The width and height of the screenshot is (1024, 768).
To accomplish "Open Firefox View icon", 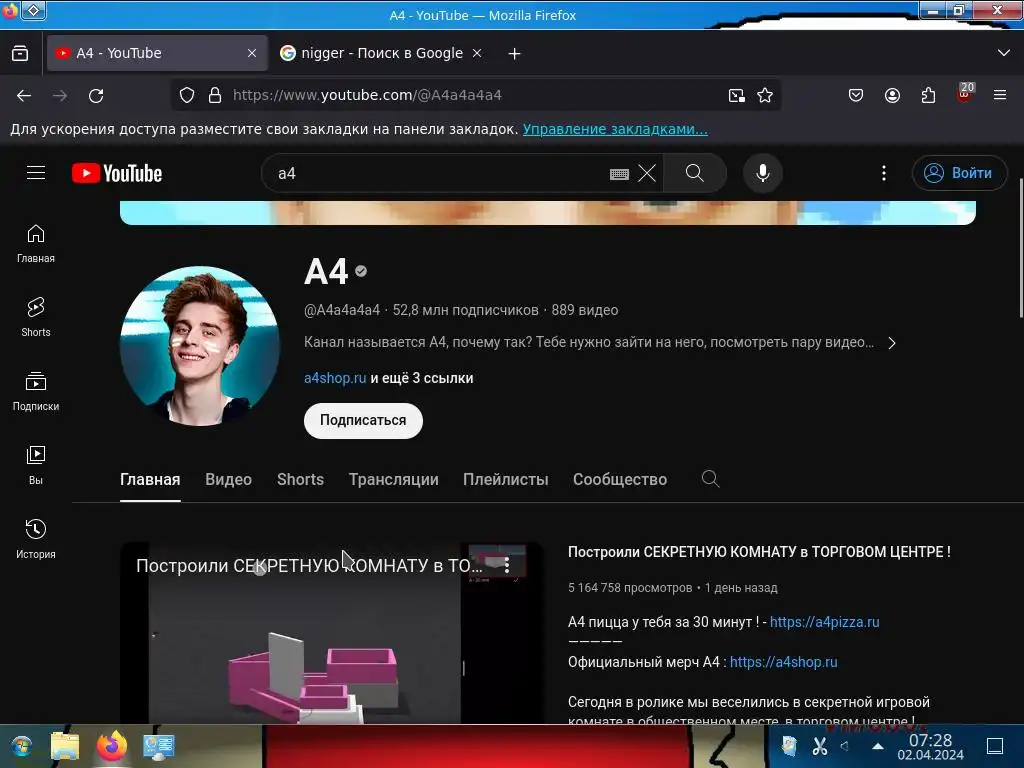I will point(20,54).
